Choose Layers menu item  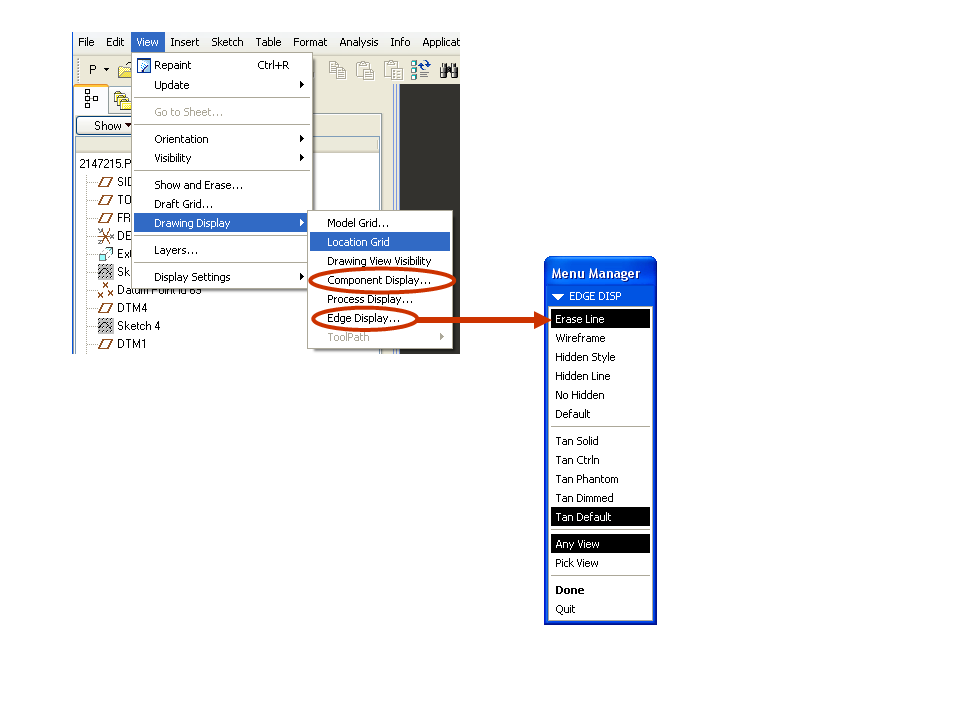click(223, 250)
